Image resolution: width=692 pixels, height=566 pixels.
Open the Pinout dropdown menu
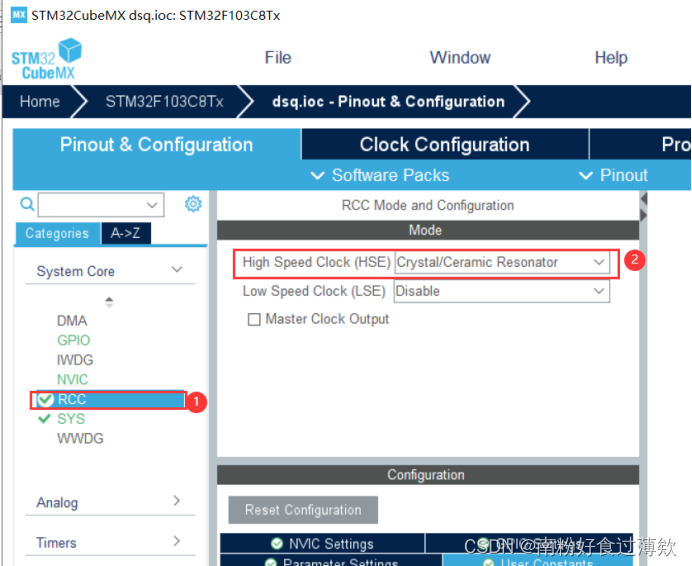pyautogui.click(x=613, y=175)
